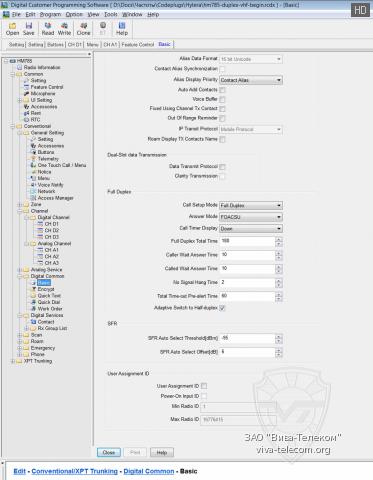Uncheck Adaptive Switch to Half-duplex

tap(222, 308)
